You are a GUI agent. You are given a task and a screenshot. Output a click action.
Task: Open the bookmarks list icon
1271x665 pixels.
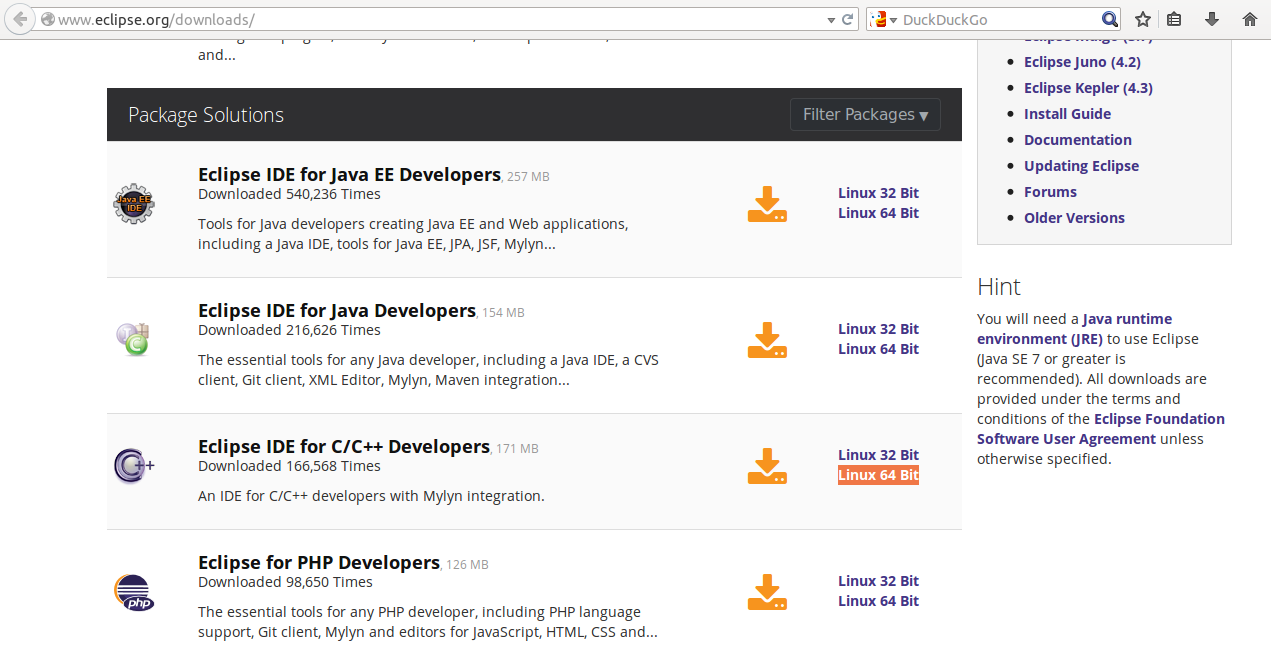point(1175,19)
